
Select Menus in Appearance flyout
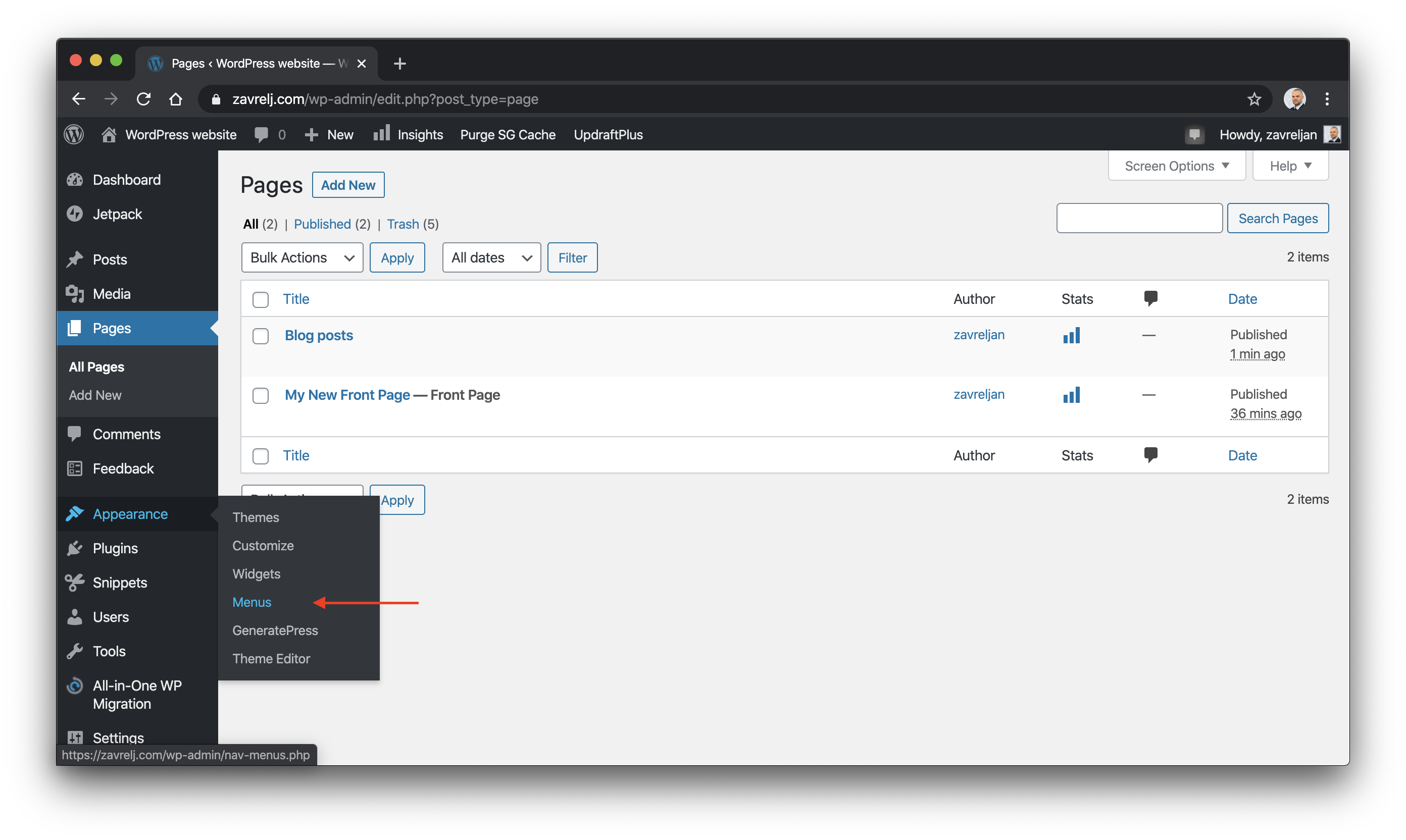(x=252, y=602)
